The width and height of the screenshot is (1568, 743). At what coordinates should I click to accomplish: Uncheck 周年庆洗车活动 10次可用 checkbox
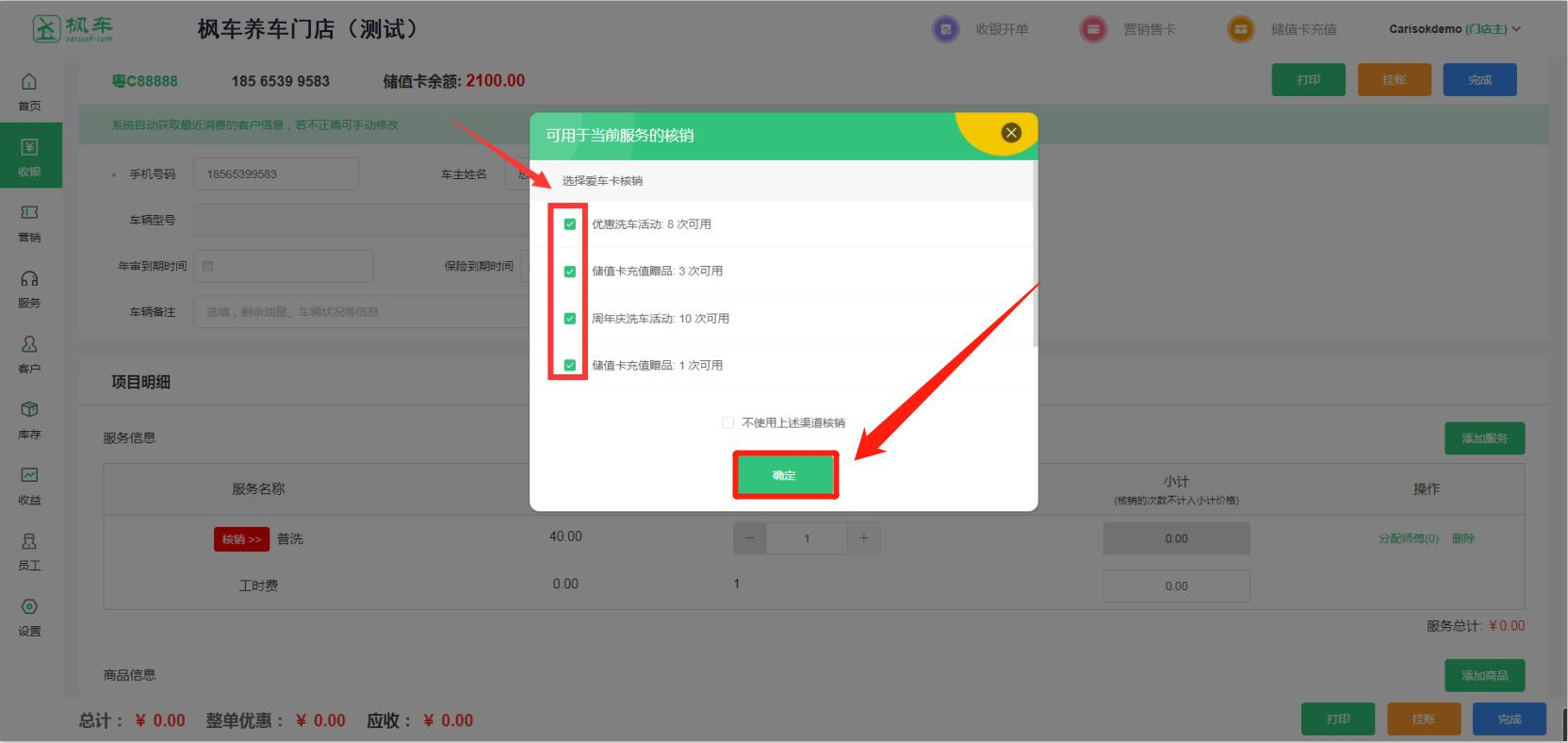point(570,319)
